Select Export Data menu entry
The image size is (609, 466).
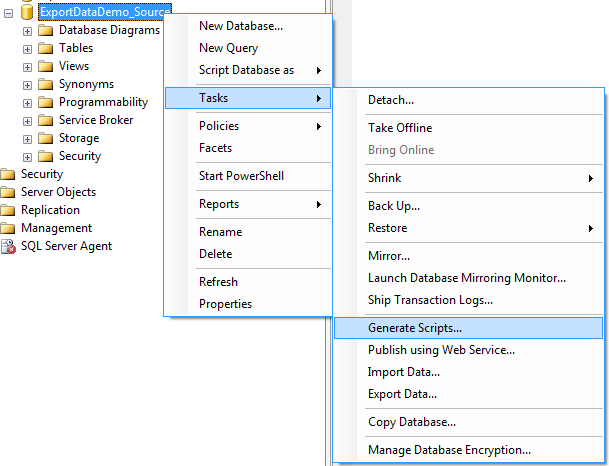pyautogui.click(x=402, y=394)
